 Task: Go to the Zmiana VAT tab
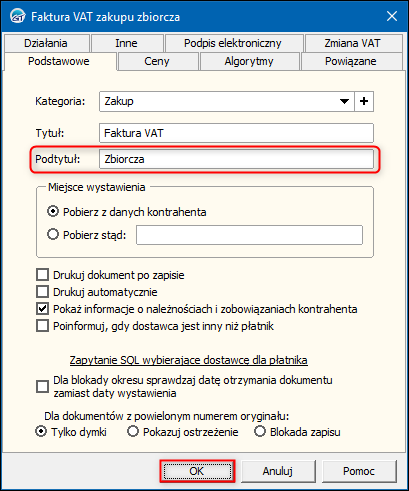353,43
